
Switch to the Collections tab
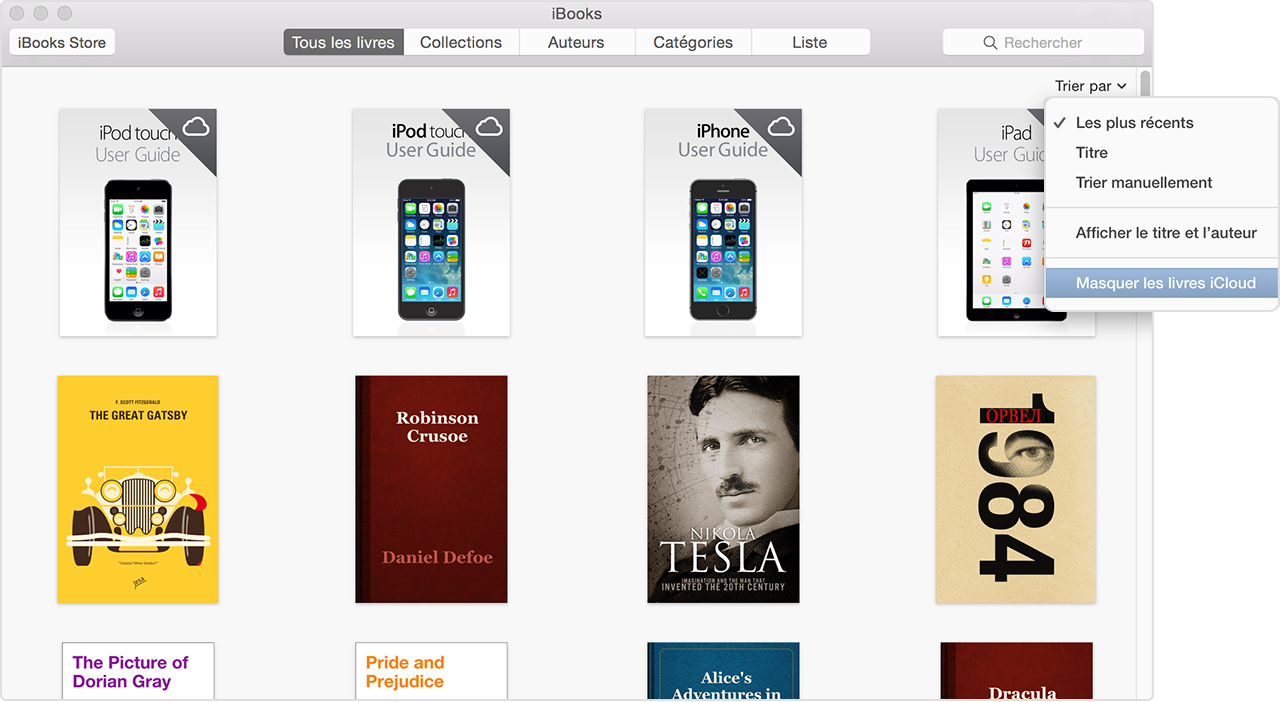click(461, 43)
